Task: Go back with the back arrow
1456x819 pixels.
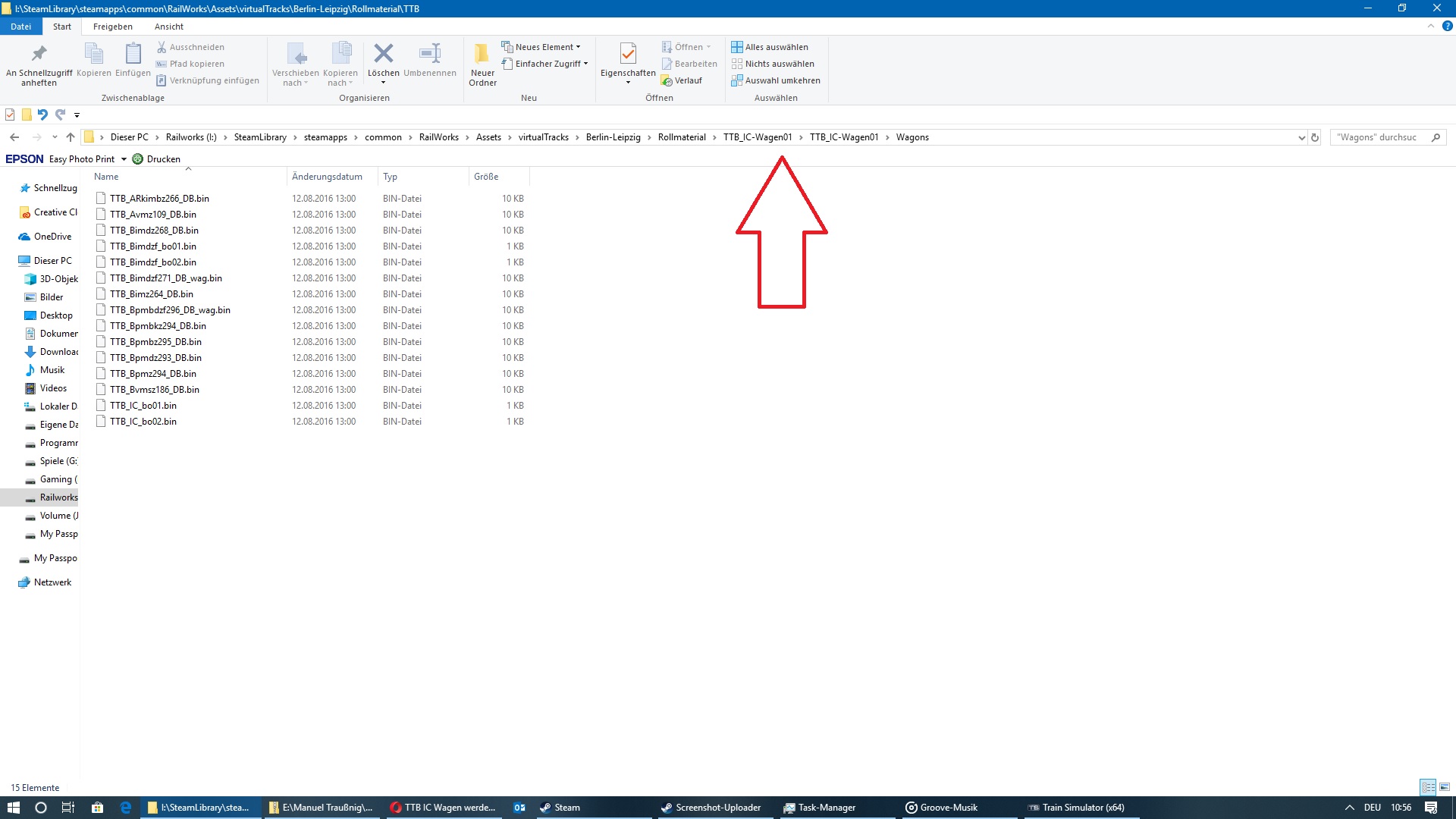Action: pyautogui.click(x=14, y=137)
